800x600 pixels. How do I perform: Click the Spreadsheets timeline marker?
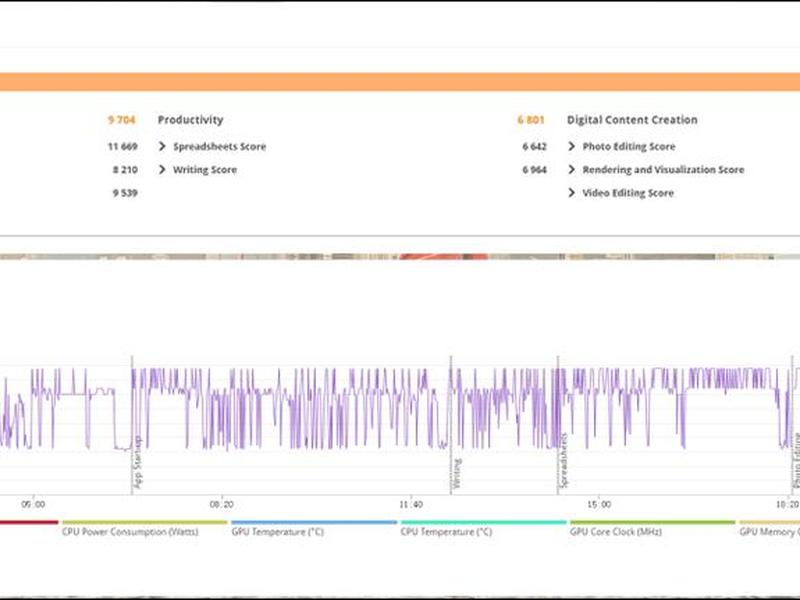click(x=563, y=461)
